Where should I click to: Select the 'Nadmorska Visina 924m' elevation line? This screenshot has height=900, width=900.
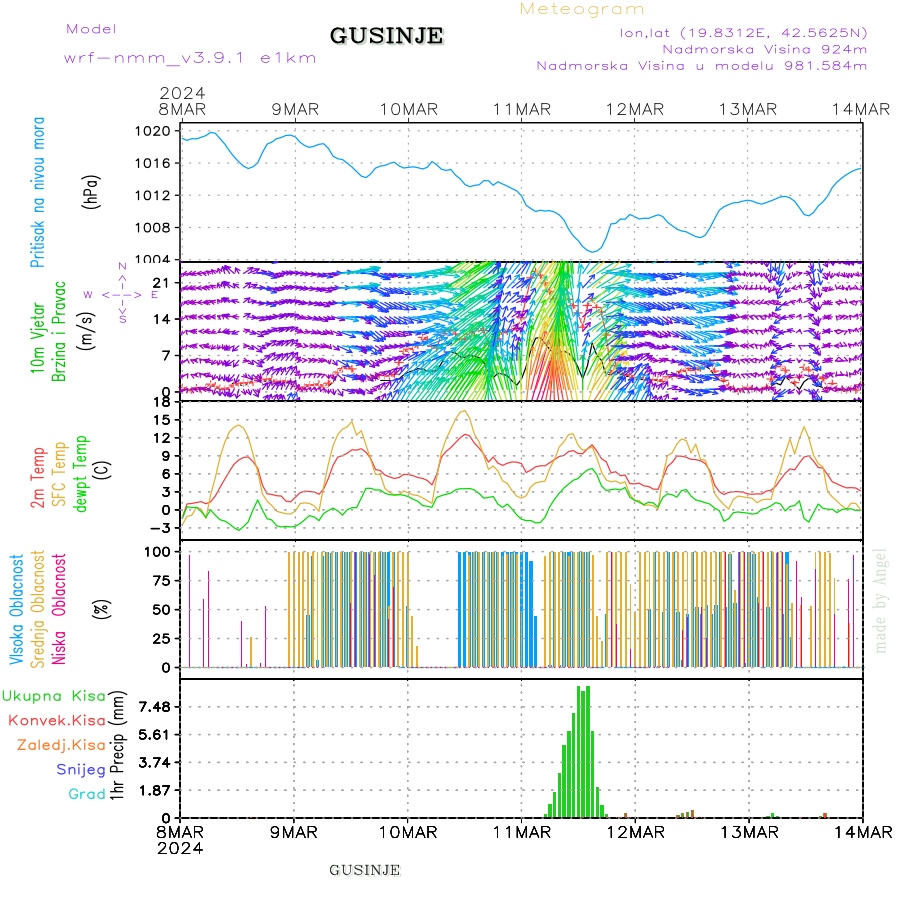click(x=765, y=49)
